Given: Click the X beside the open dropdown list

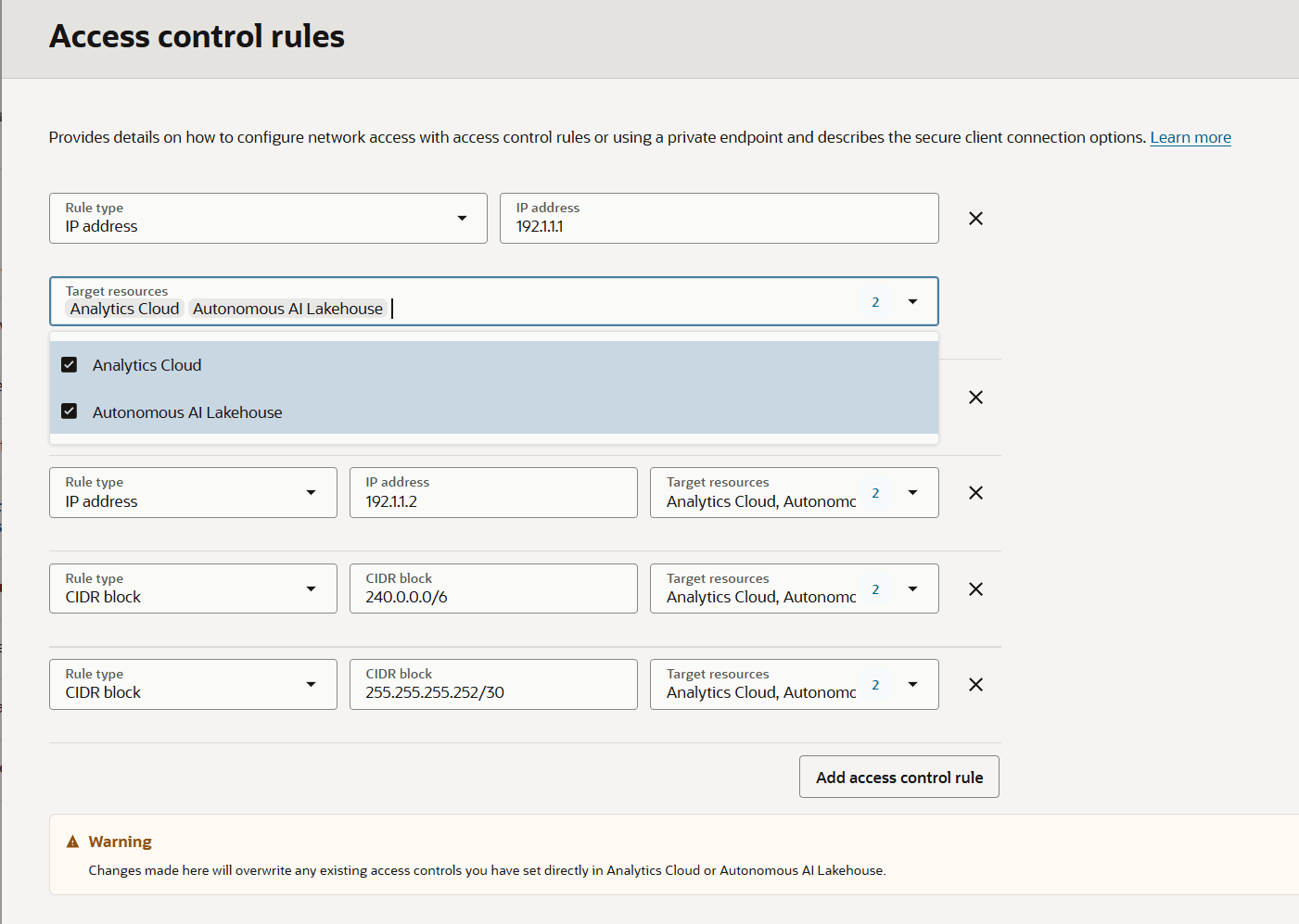Looking at the screenshot, I should click(975, 398).
